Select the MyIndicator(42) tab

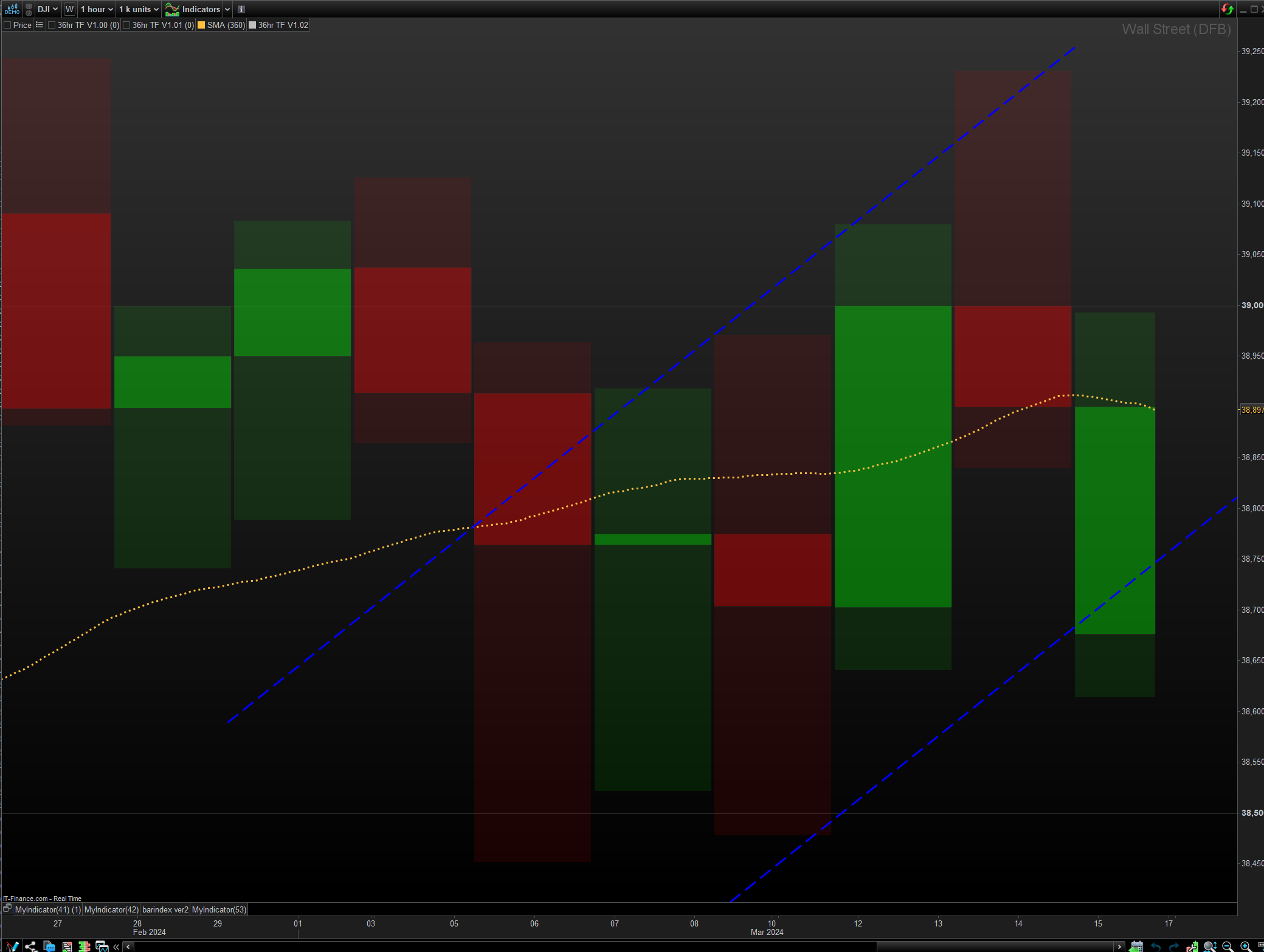[111, 909]
